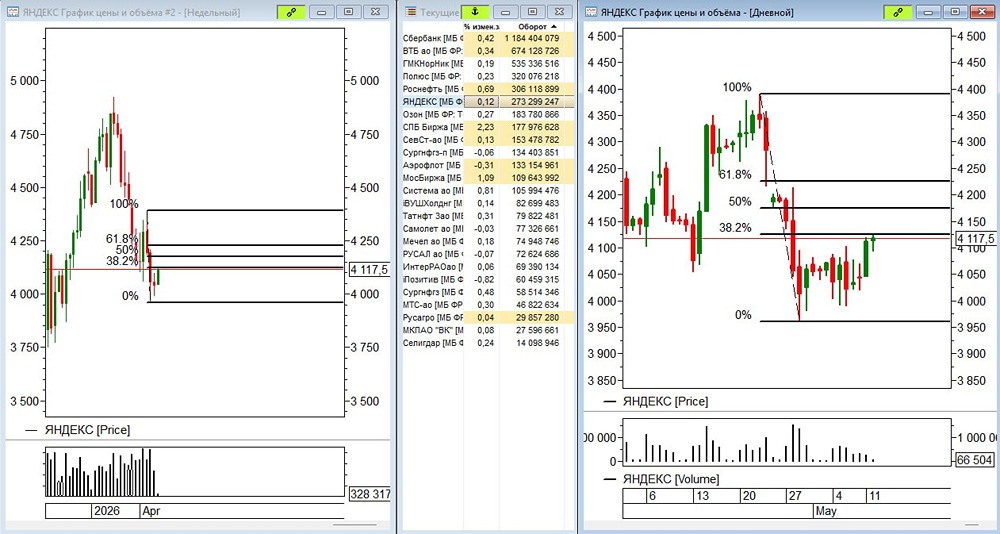The image size is (1000, 534).
Task: Click the green link icon in the weekly chart title bar
Action: pos(291,12)
